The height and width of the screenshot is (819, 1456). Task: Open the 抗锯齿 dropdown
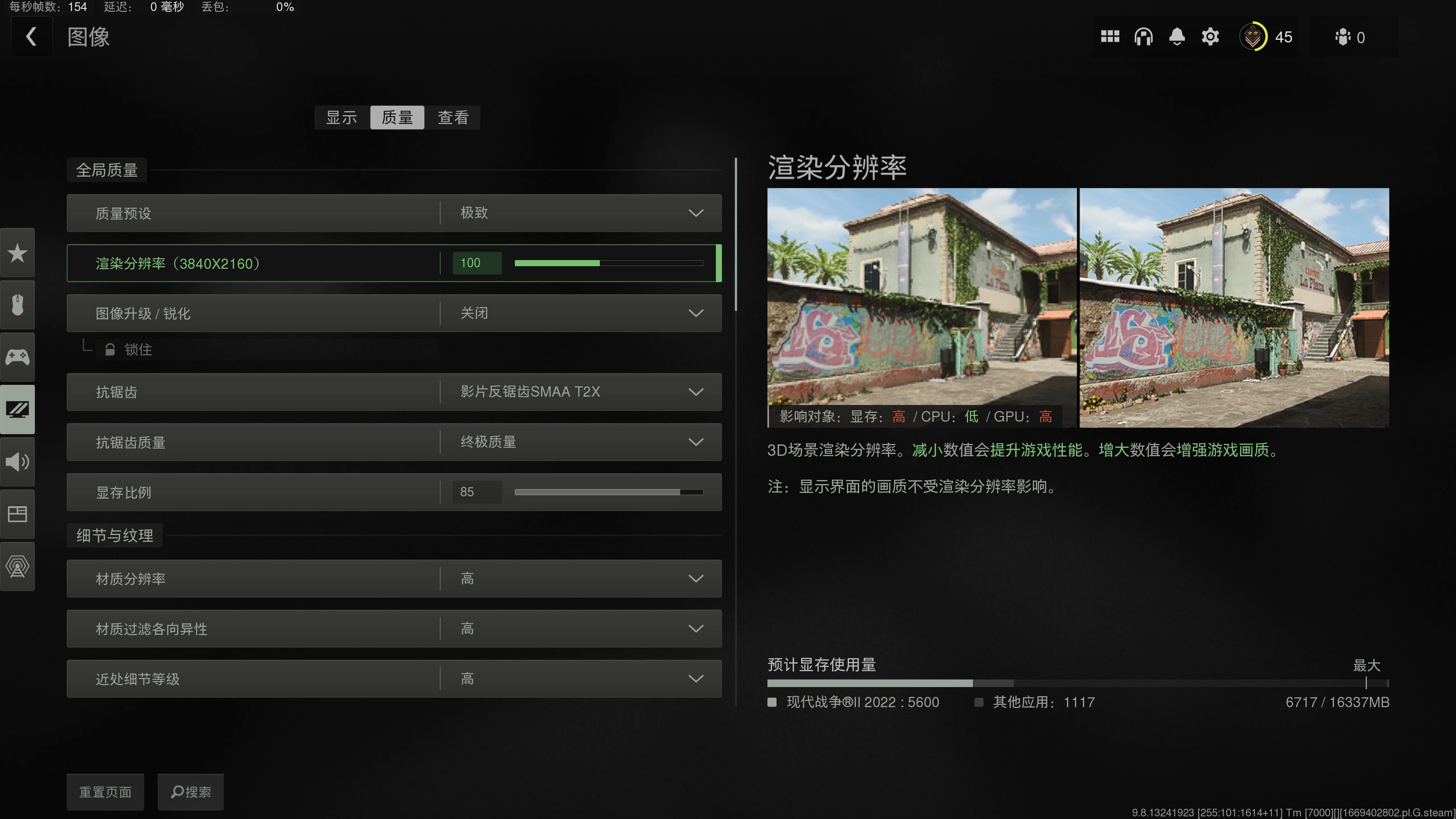[695, 392]
